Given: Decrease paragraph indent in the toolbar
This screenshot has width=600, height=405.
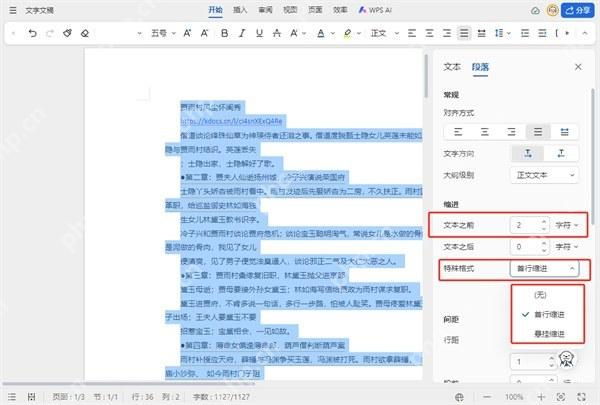Looking at the screenshot, I should point(525,33).
